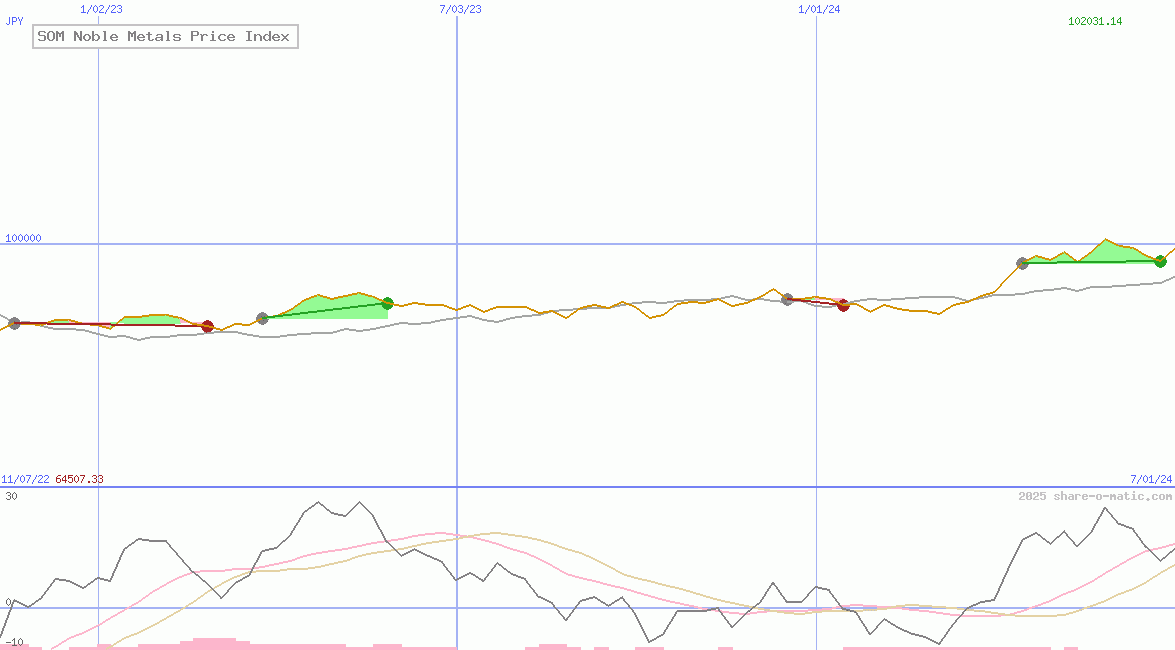Click the red sell marker near 1/01/24 gridline
This screenshot has width=1175, height=650.
[843, 305]
